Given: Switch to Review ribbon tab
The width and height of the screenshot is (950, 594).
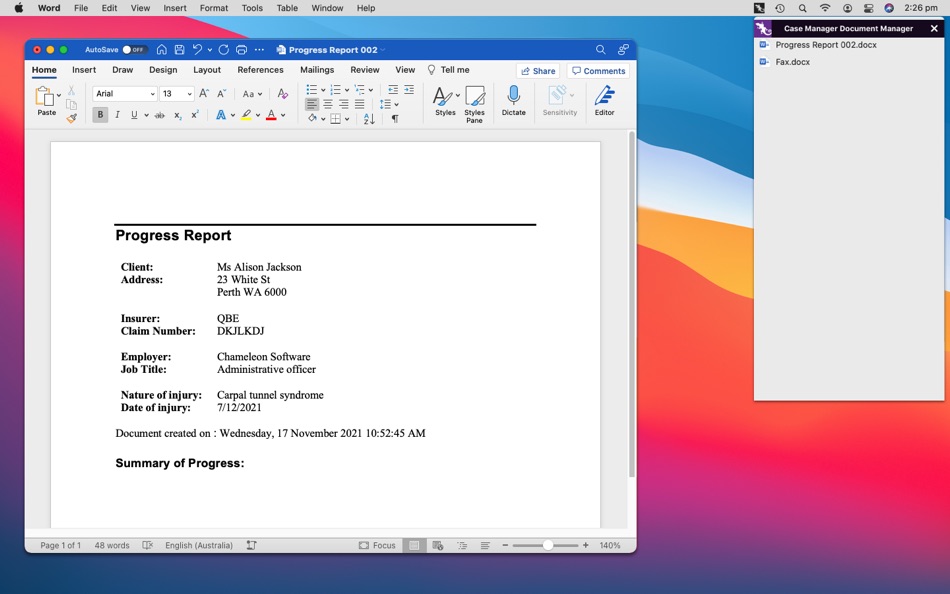Looking at the screenshot, I should (365, 70).
